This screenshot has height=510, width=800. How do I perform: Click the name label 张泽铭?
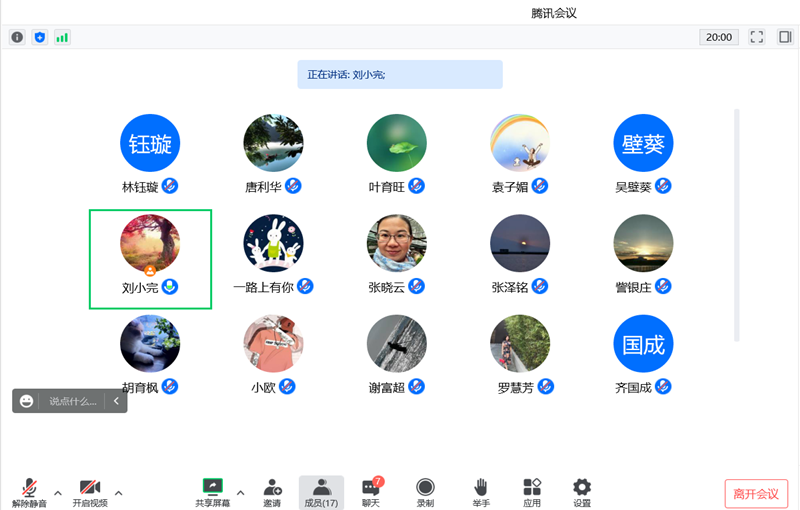point(510,288)
